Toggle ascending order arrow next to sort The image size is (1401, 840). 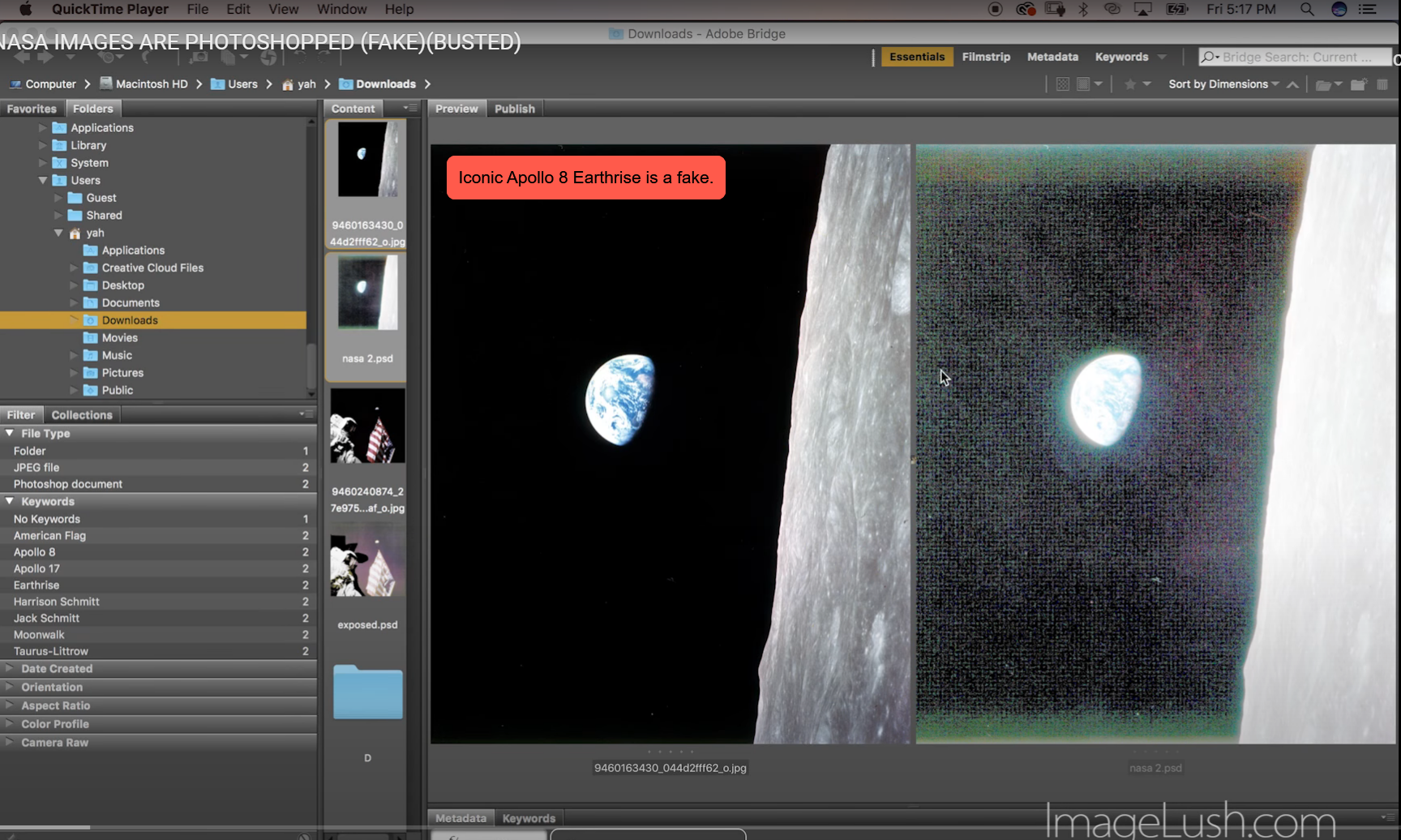point(1292,84)
